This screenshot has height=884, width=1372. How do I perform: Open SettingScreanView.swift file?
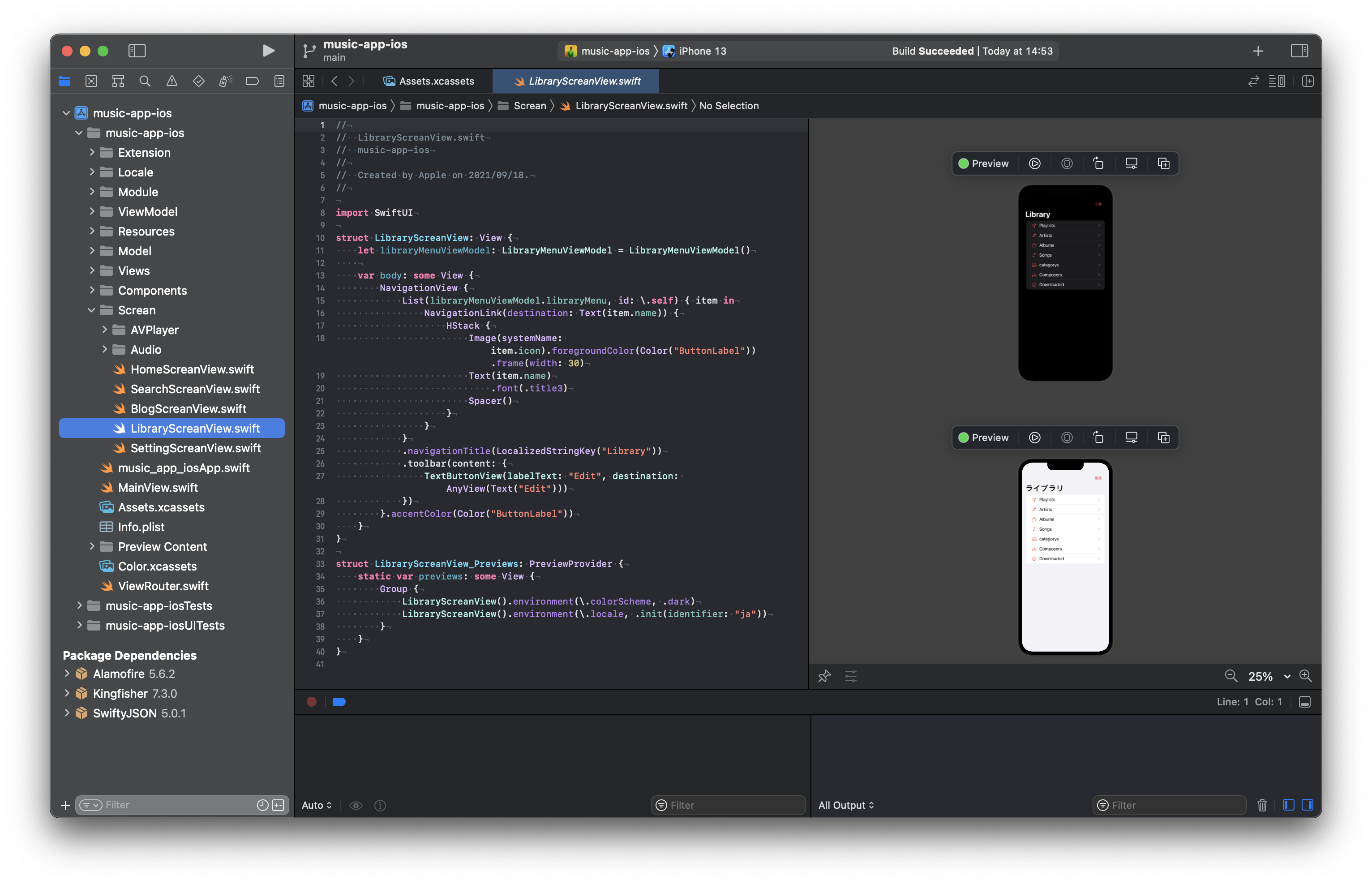[x=195, y=448]
